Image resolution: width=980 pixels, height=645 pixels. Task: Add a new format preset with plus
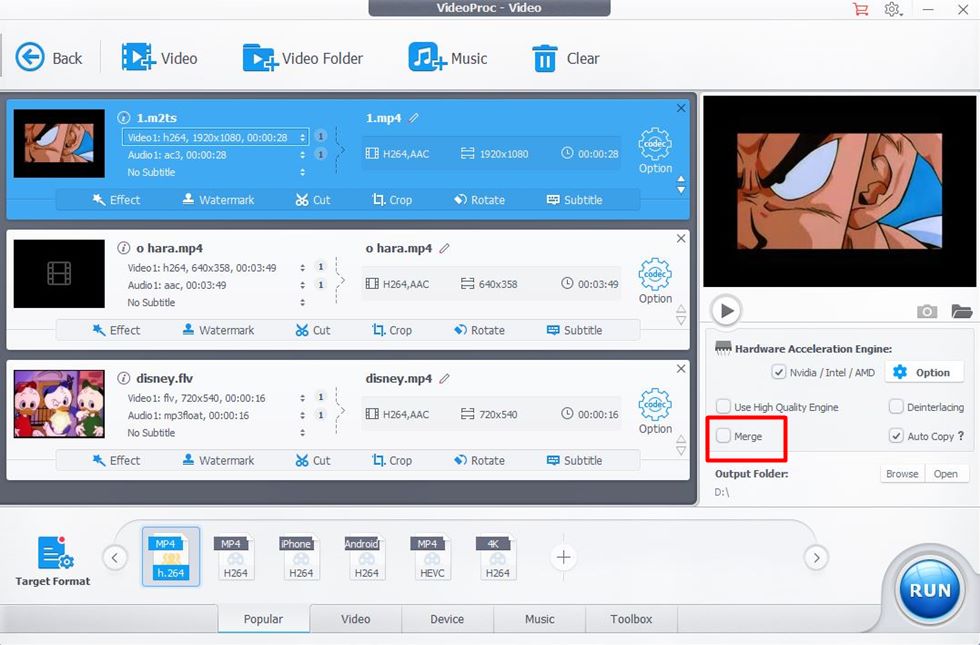coord(563,557)
